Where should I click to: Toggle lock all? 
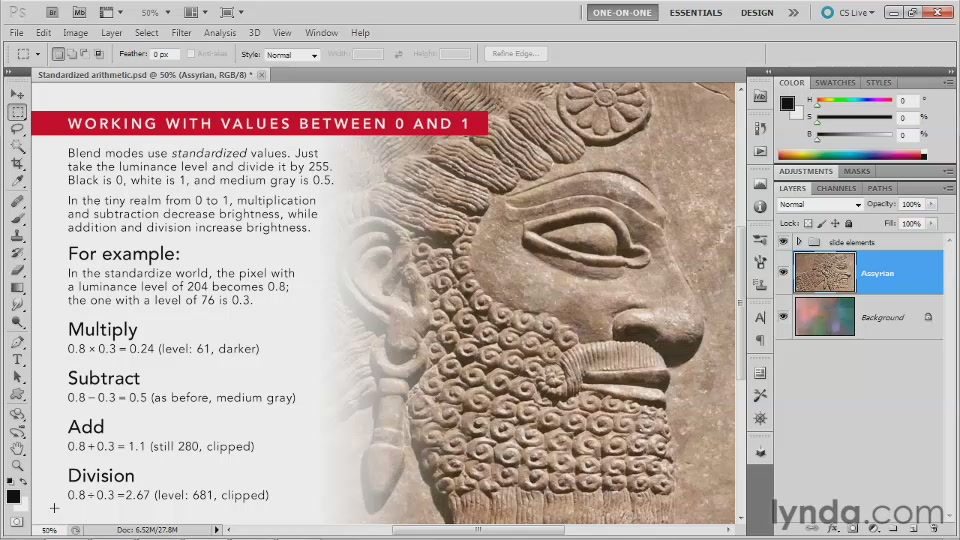coord(849,223)
